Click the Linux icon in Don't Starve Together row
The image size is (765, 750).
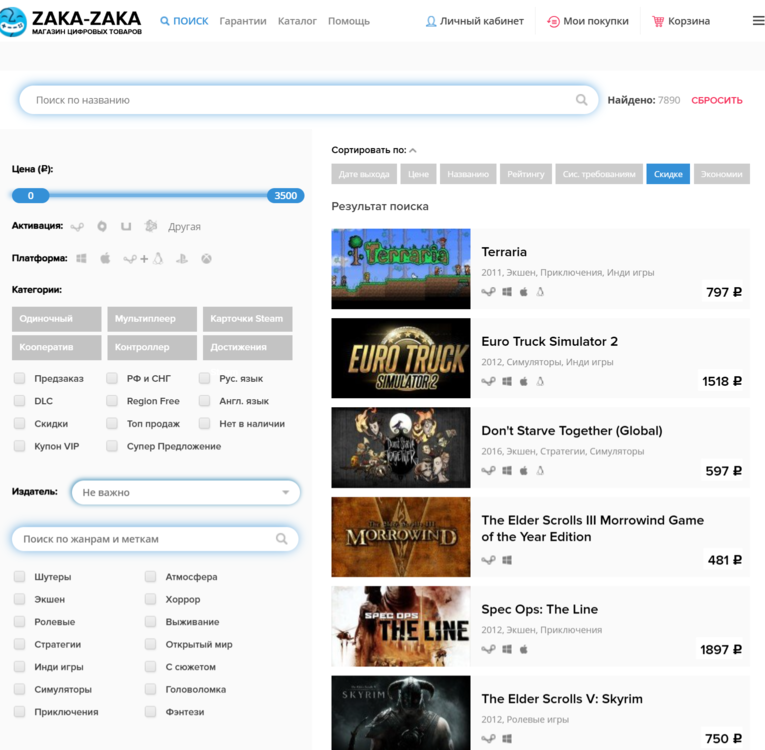pos(540,470)
